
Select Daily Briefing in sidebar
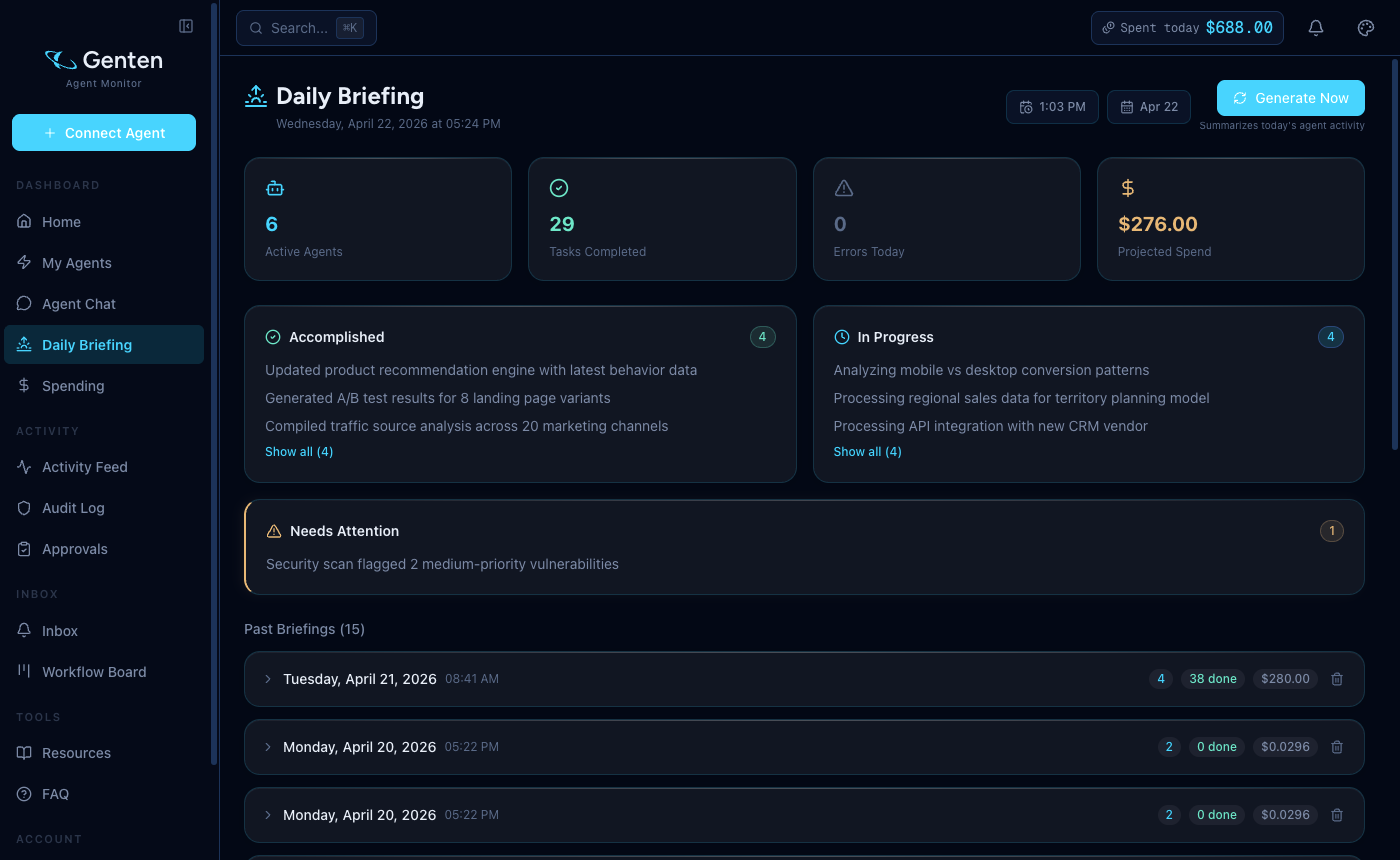pyautogui.click(x=104, y=344)
